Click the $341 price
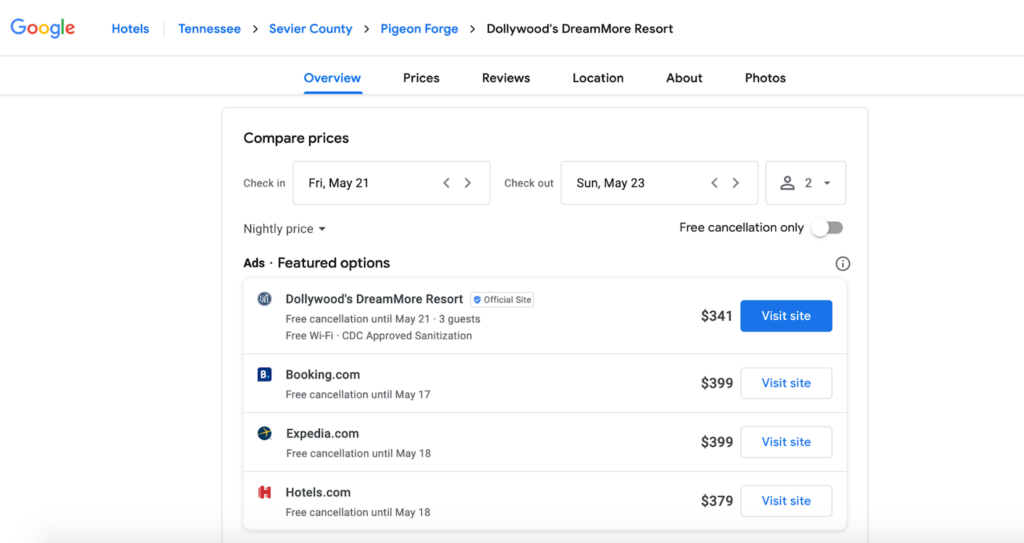This screenshot has height=543, width=1024. click(x=716, y=316)
